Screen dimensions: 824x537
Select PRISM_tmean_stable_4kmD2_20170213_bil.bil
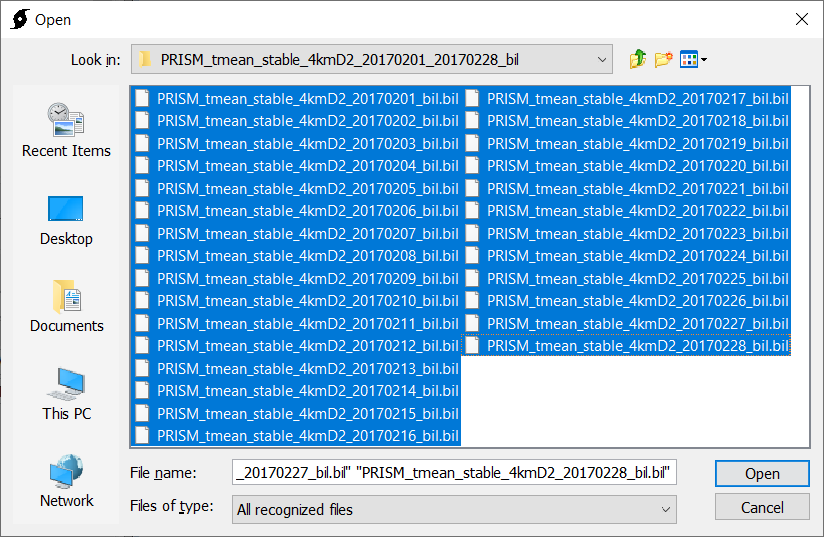(297, 368)
